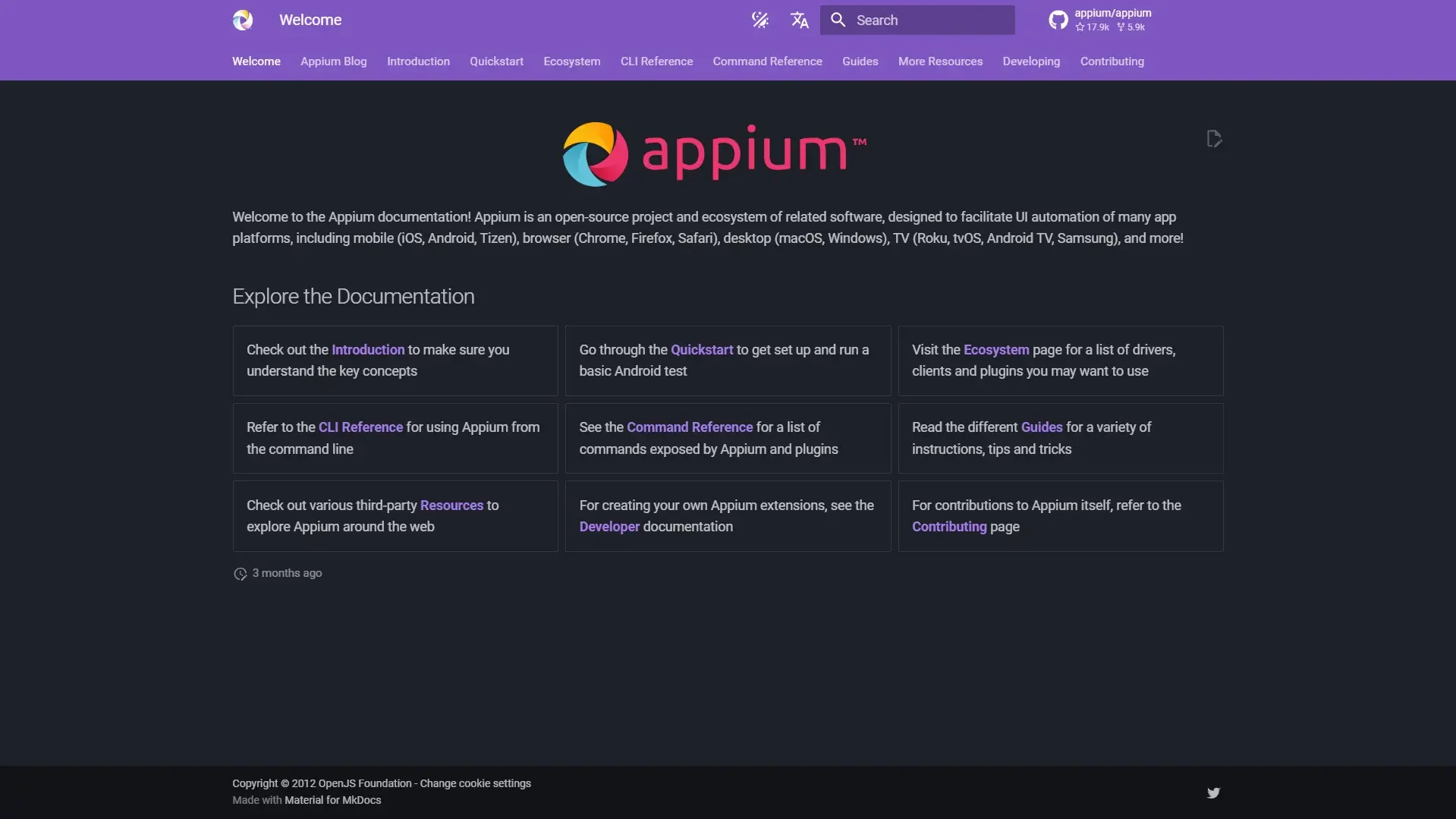This screenshot has height=819, width=1456.
Task: Open the Contributing page link in card
Action: 949,527
